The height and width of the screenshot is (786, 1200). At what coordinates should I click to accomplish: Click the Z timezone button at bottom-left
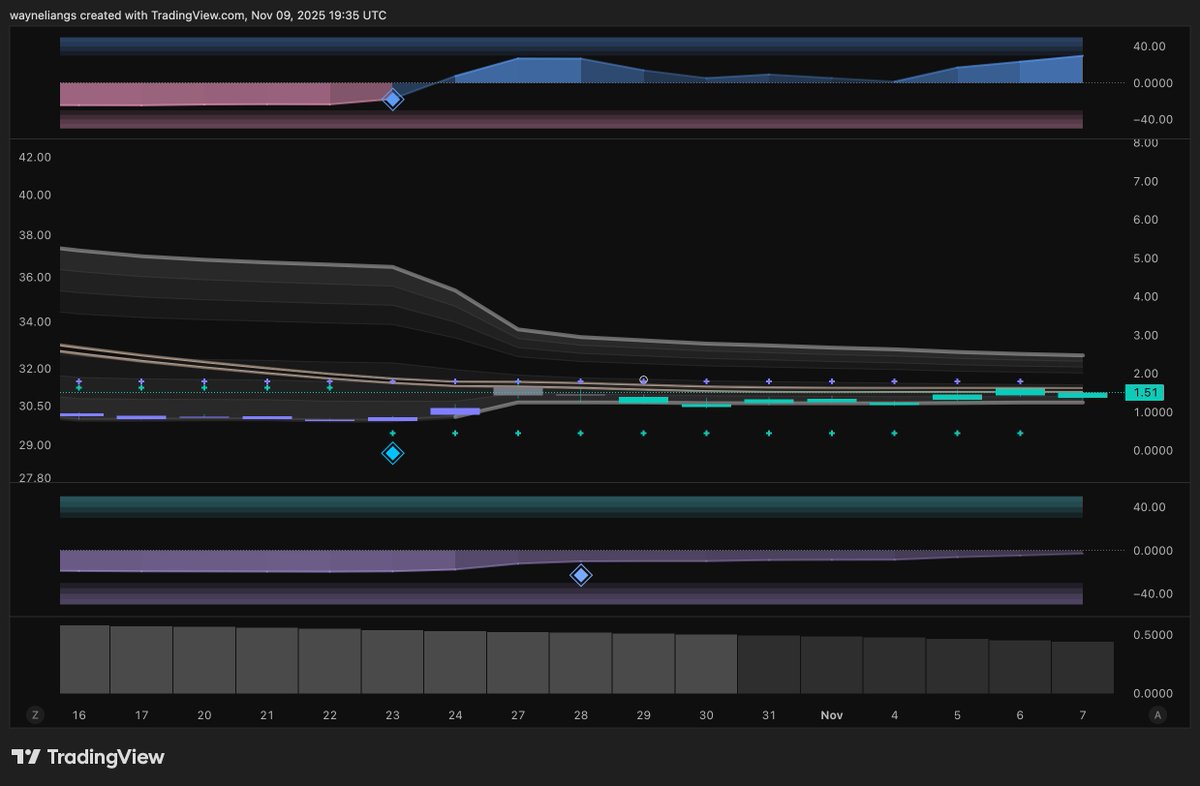point(36,715)
